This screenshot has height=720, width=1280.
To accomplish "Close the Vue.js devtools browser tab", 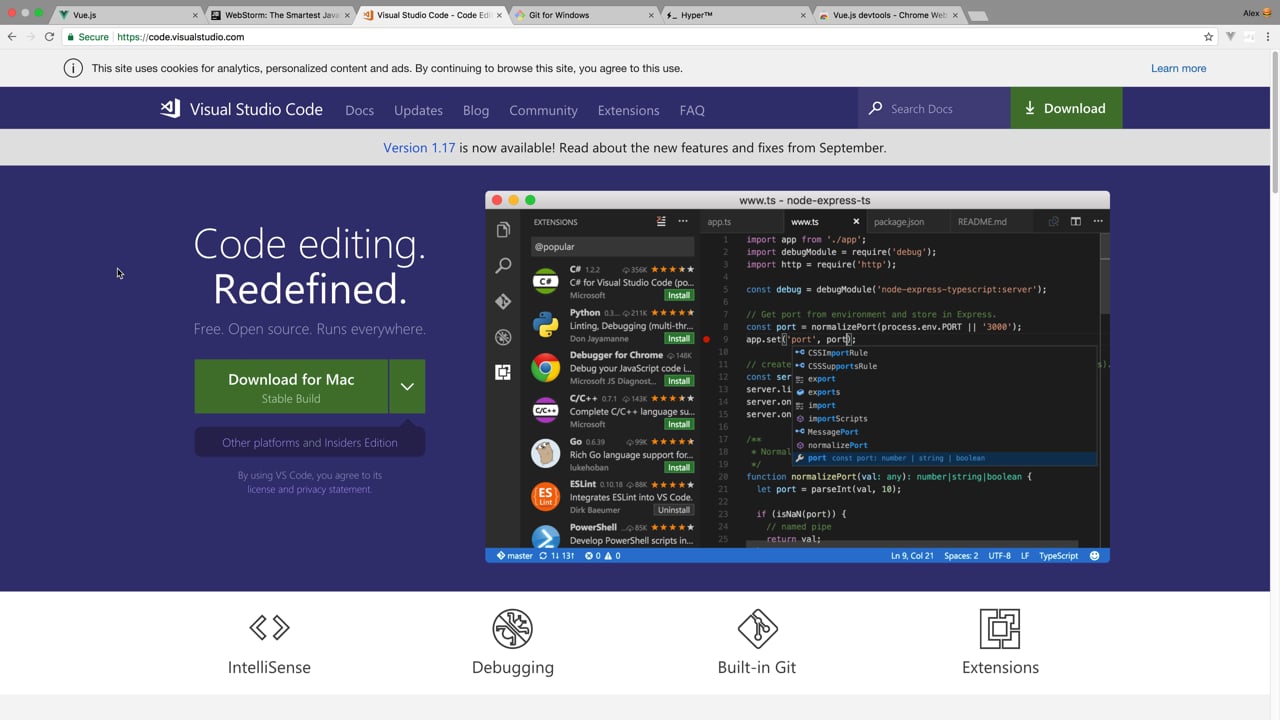I will 954,15.
